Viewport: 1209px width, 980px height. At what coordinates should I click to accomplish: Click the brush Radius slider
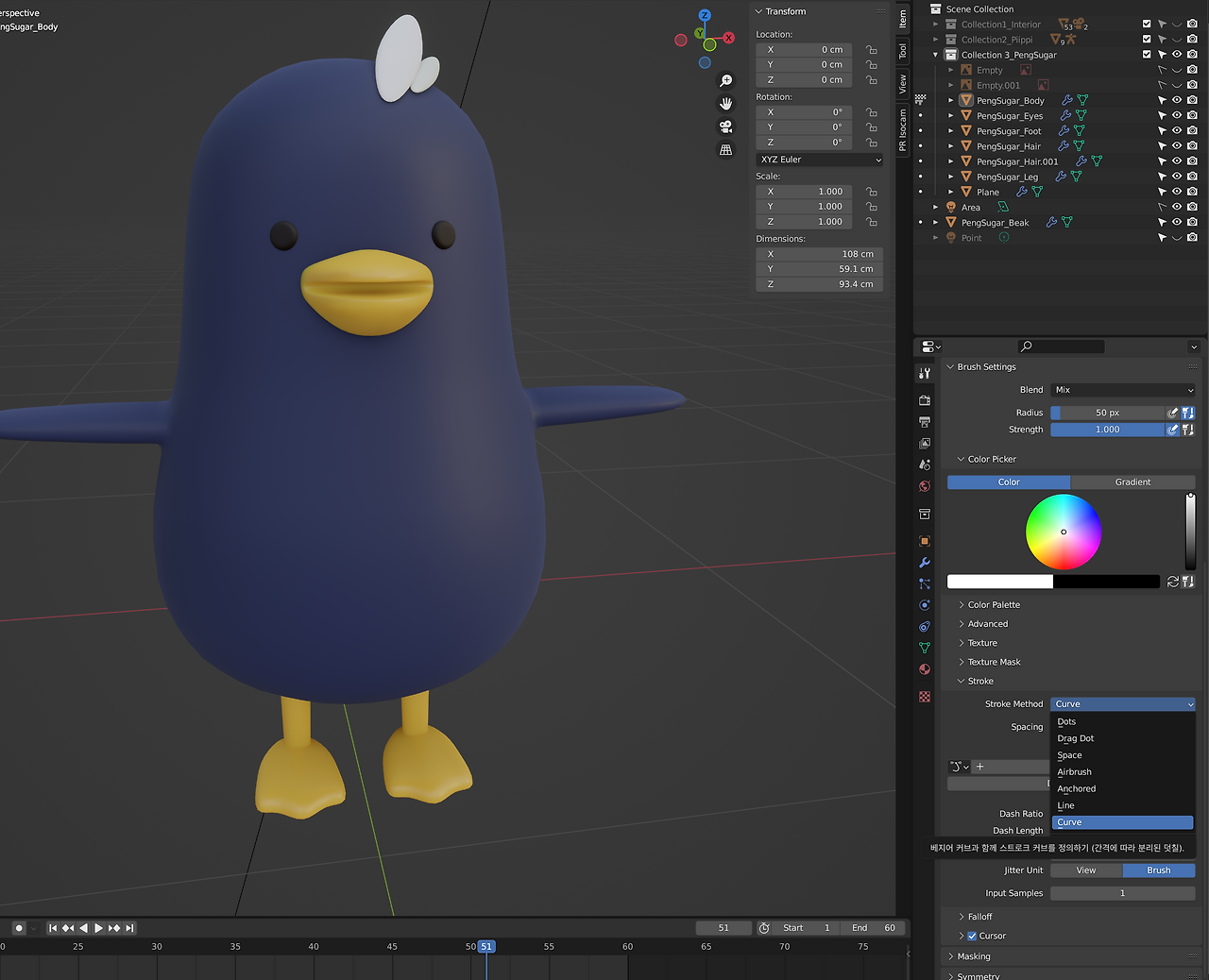point(1107,413)
